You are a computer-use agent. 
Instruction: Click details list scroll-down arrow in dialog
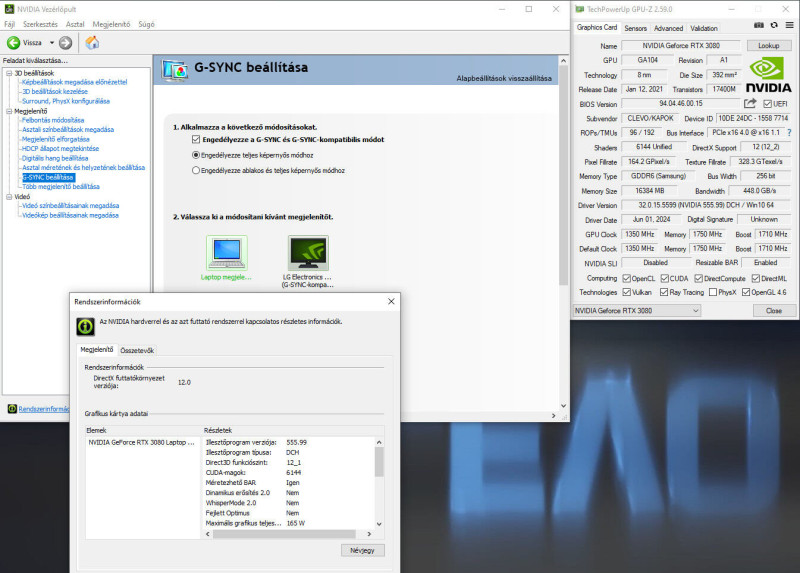(379, 524)
